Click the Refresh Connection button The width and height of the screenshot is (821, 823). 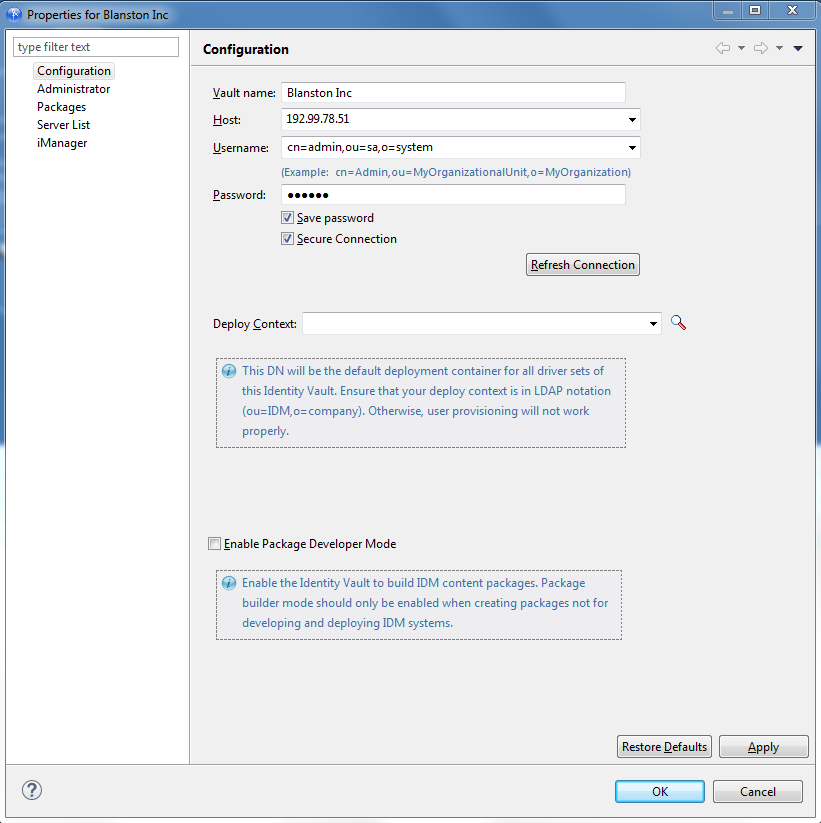click(x=583, y=265)
